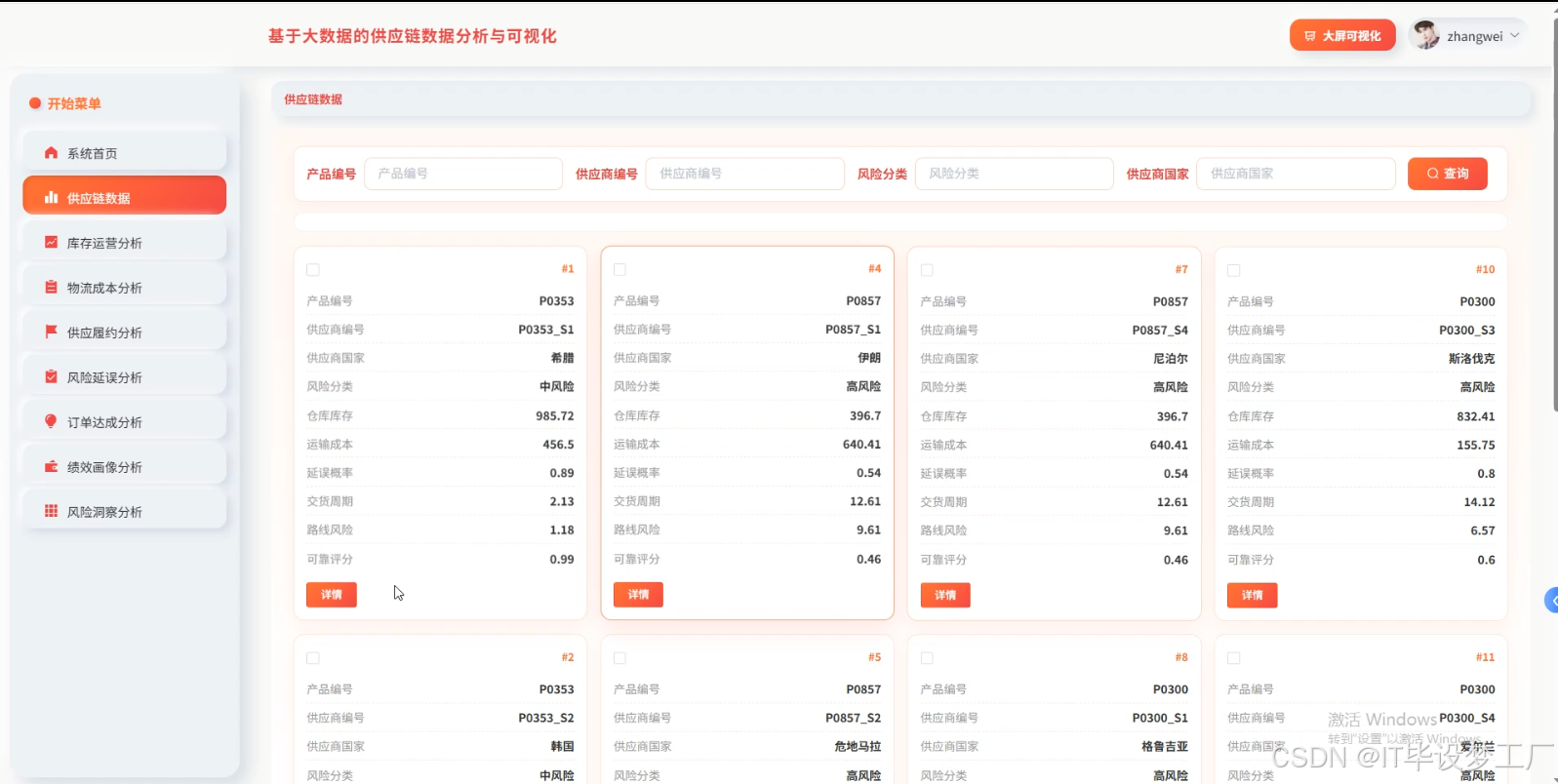Check the checkbox on card #7
Screen dimensions: 1558x784
[927, 270]
